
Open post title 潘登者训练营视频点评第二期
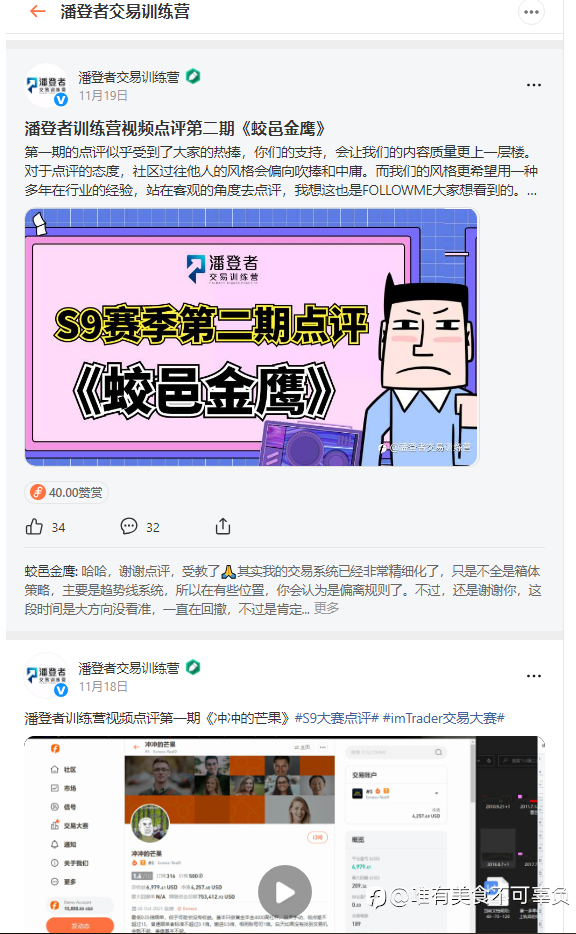click(x=176, y=129)
